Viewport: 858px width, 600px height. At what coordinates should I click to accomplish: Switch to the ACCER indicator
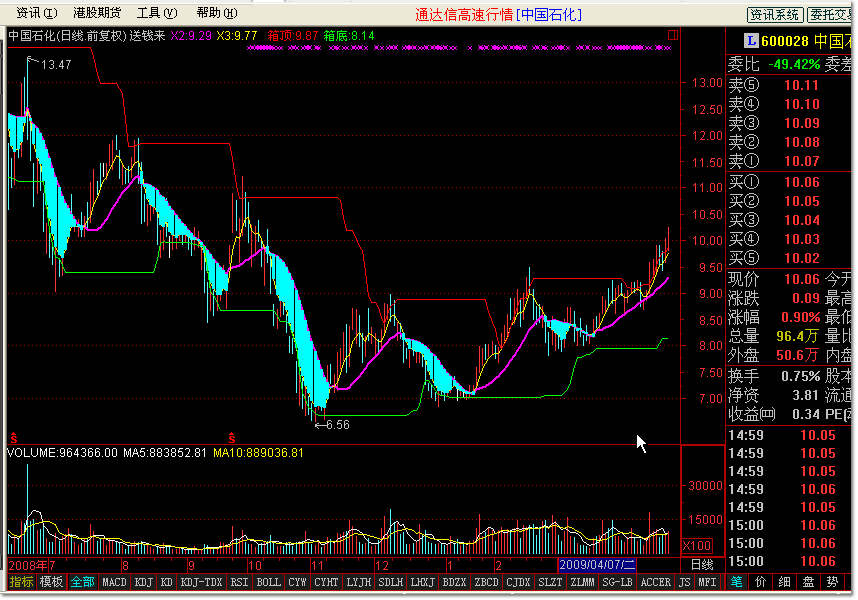tap(656, 582)
